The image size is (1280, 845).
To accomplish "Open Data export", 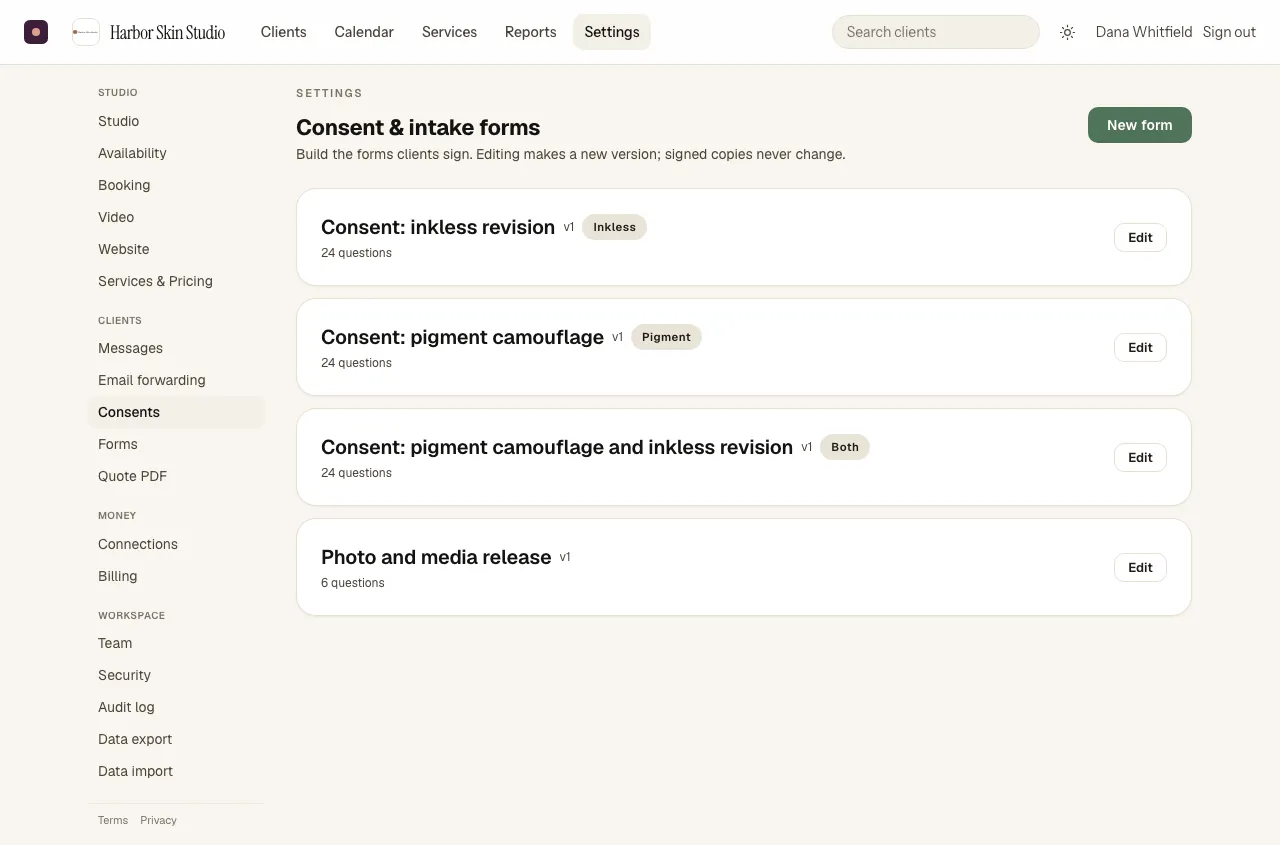I will (x=176, y=739).
